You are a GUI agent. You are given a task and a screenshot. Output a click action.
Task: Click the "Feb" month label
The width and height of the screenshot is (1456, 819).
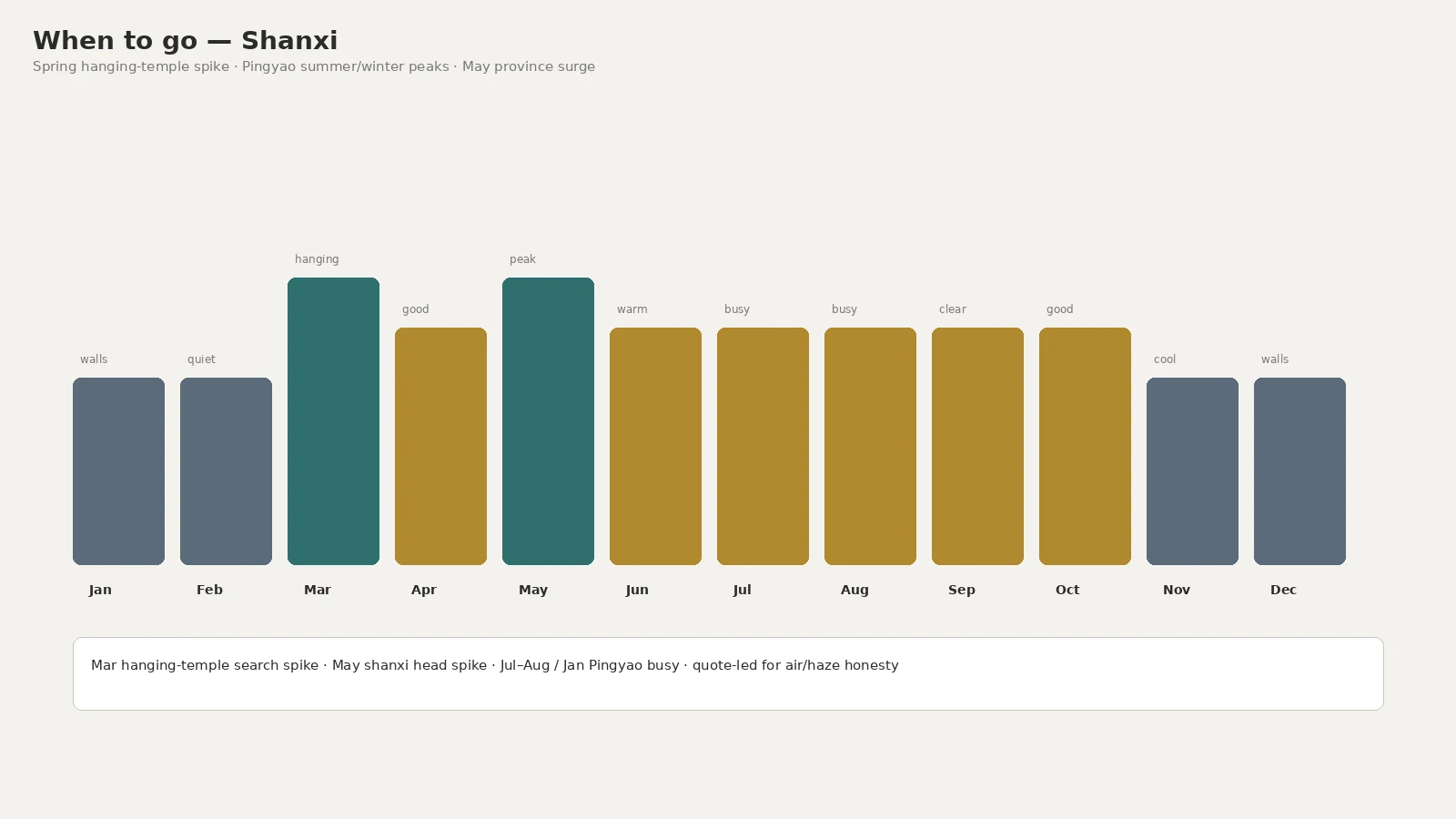click(x=209, y=590)
